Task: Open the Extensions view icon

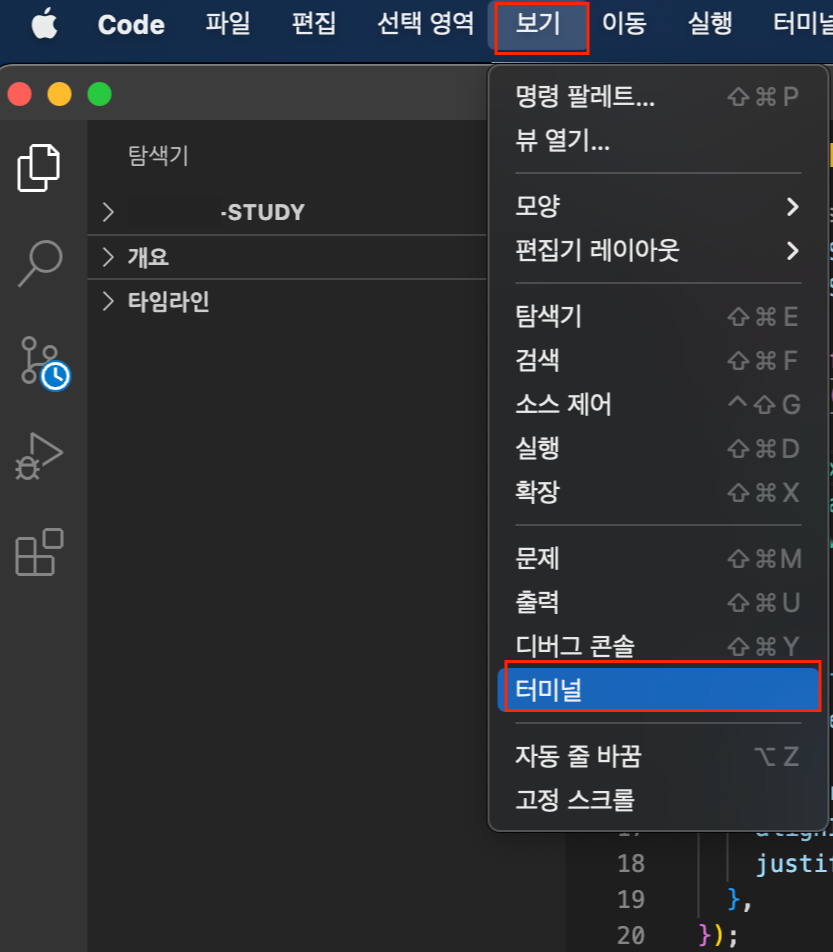Action: [39, 552]
